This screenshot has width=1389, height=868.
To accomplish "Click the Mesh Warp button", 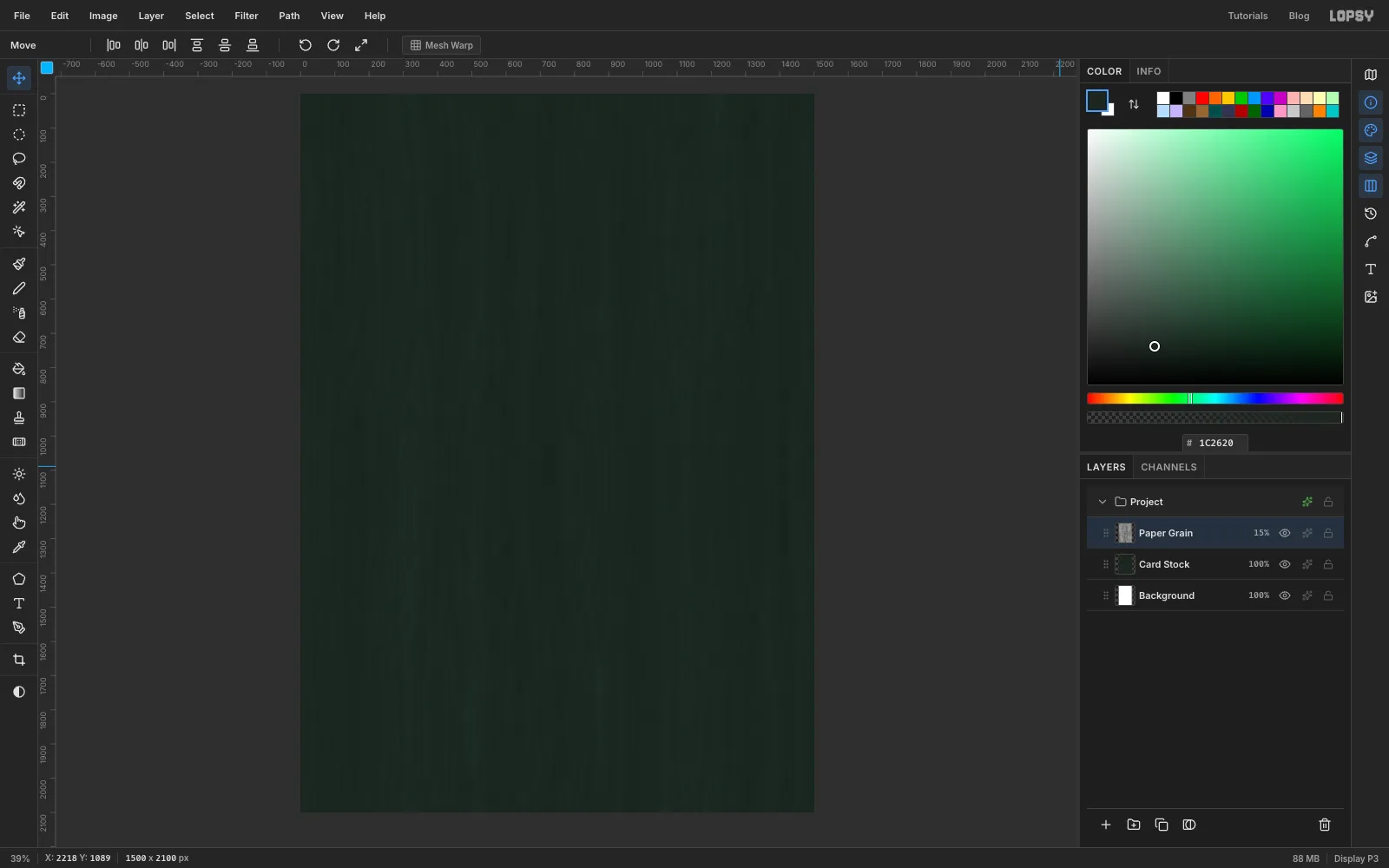I will tap(442, 45).
